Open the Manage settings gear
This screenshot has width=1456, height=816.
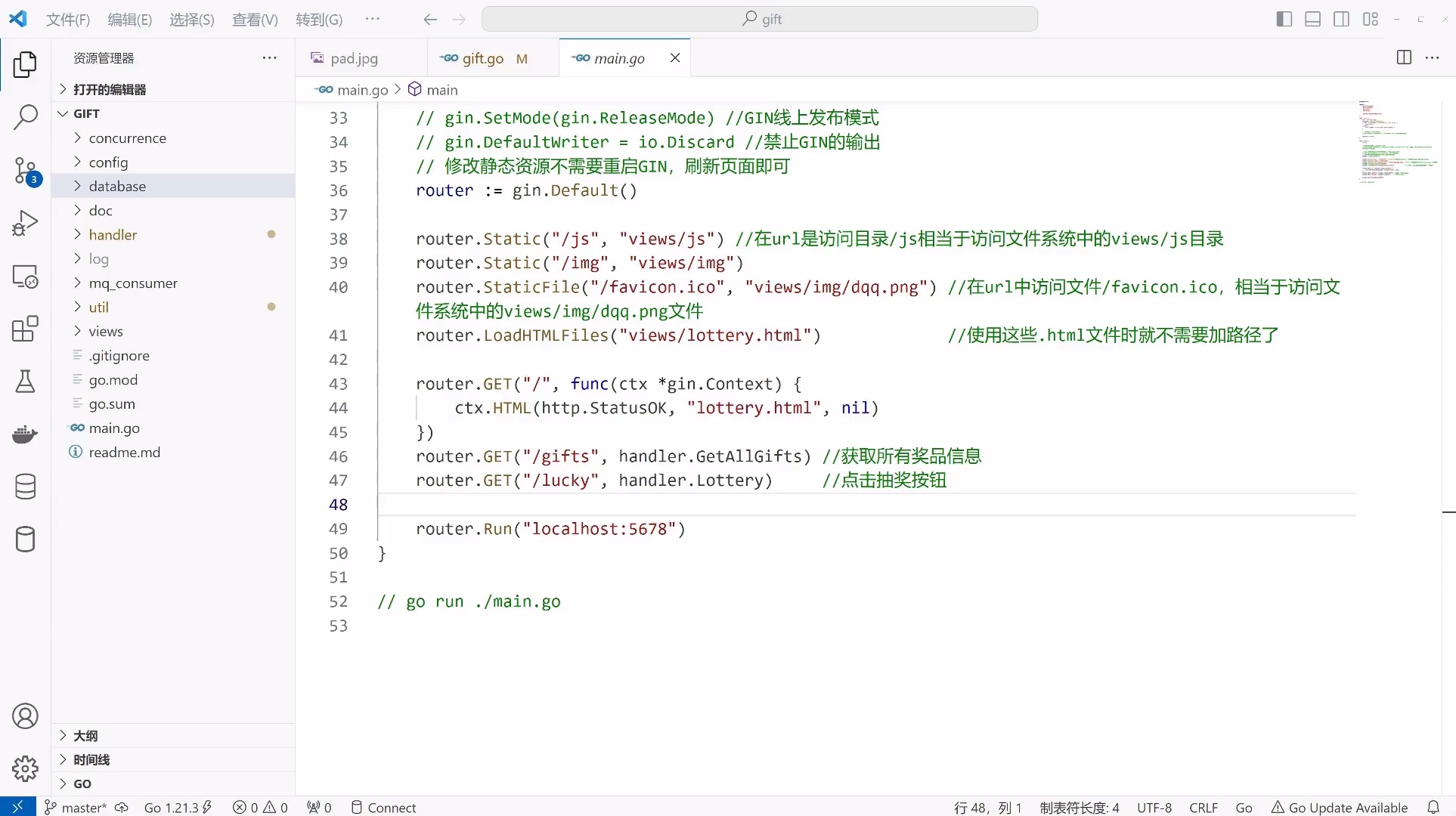tap(25, 768)
